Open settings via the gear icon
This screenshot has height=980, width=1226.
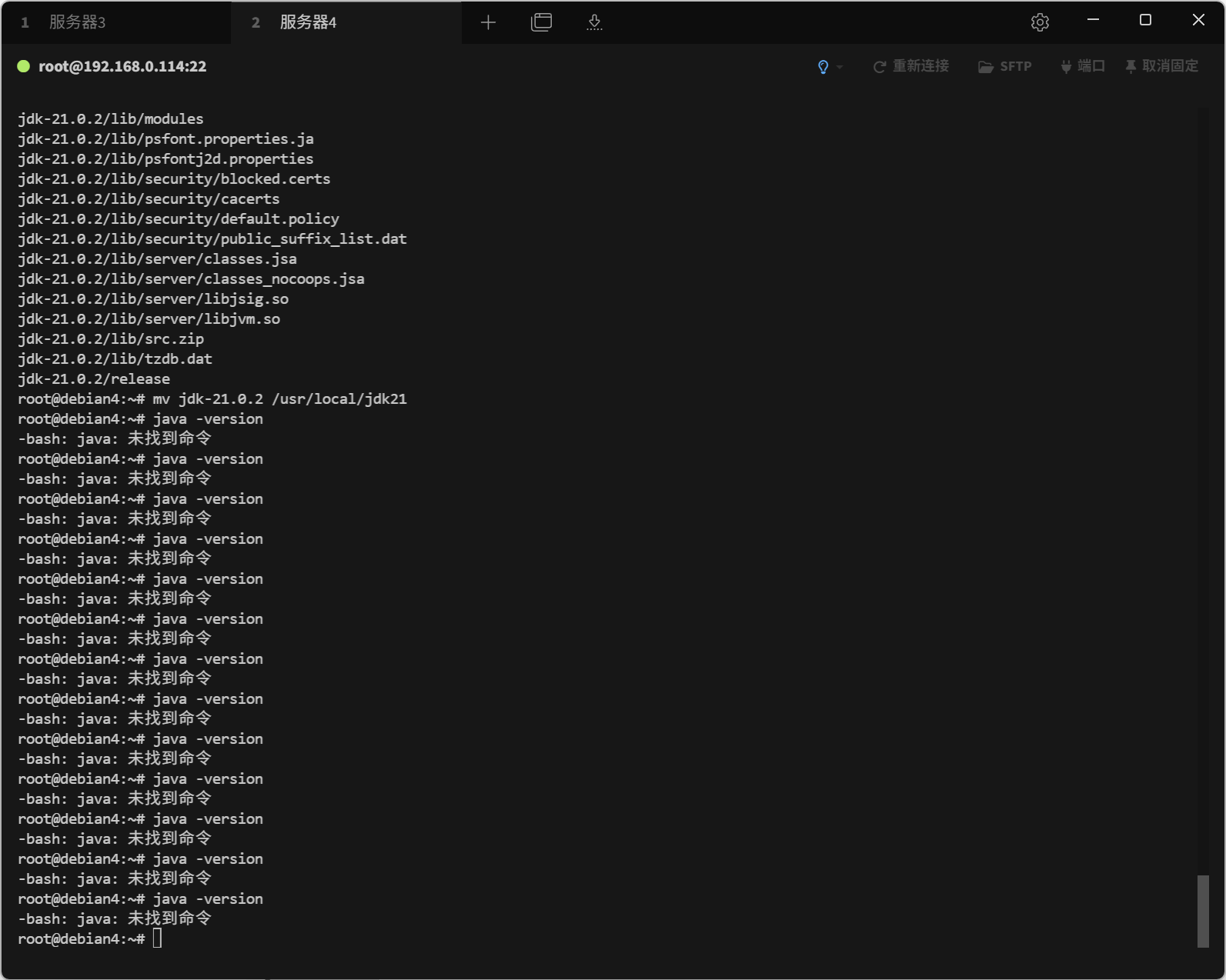point(1040,22)
